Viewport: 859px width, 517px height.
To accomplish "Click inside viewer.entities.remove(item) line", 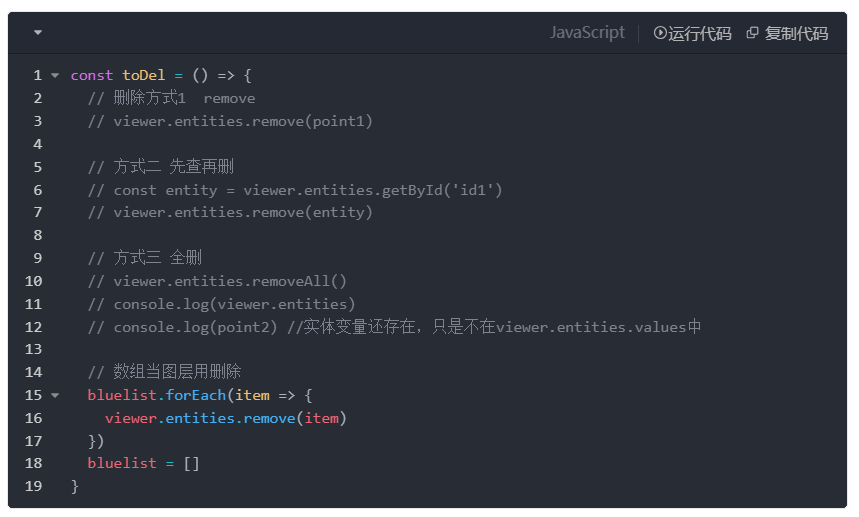I will pos(226,418).
